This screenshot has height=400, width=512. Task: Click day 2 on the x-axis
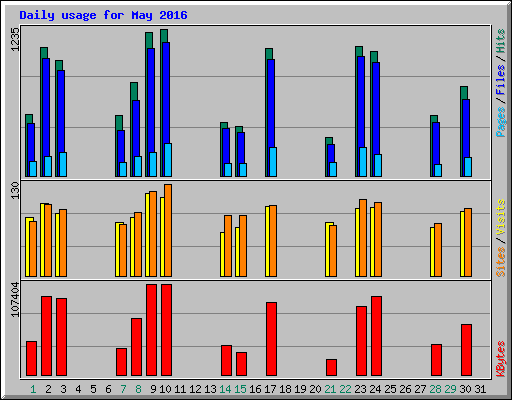tap(48, 389)
